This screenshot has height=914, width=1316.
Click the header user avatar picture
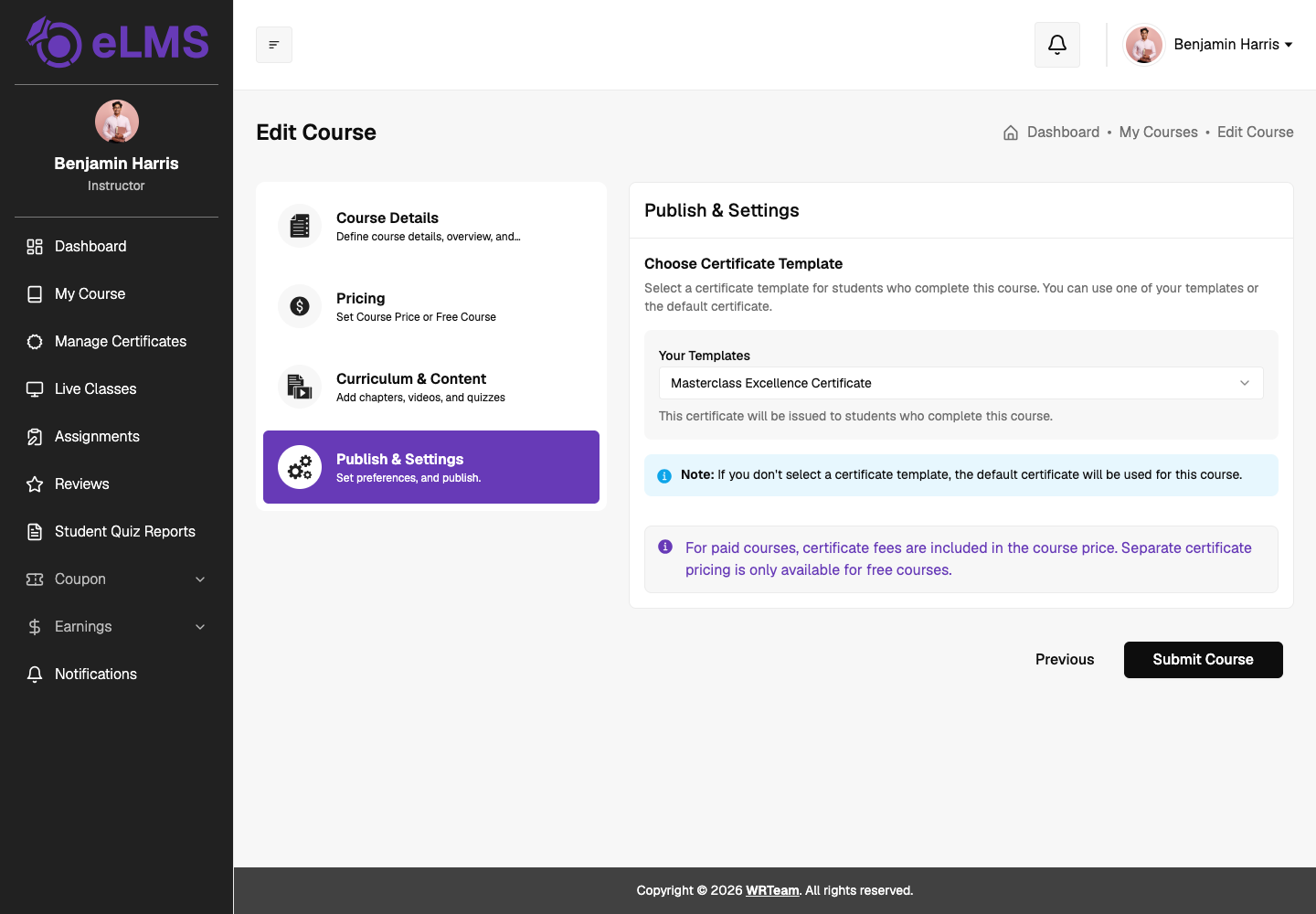coord(1144,45)
